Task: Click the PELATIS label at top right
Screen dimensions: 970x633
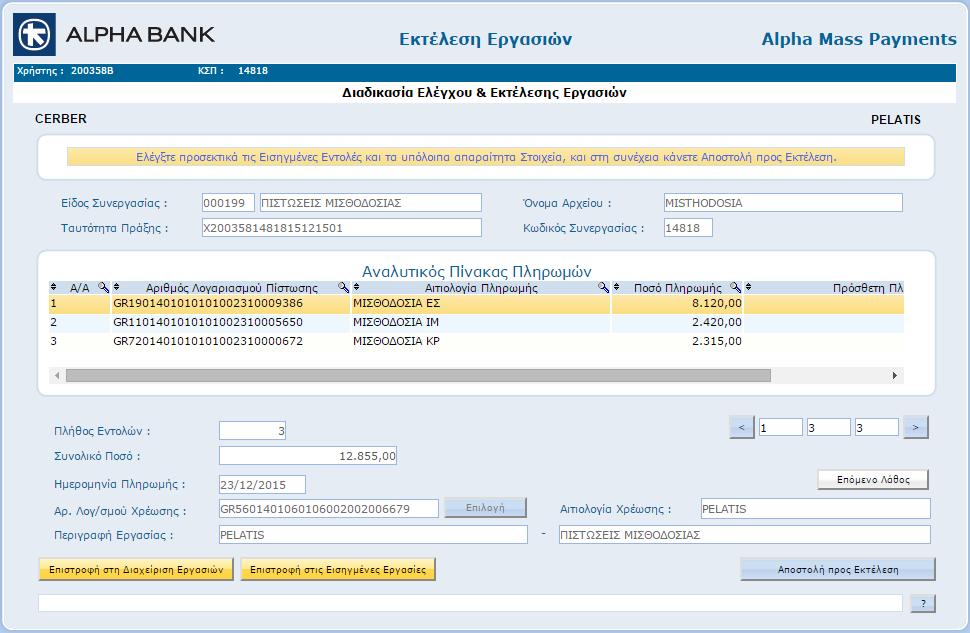Action: click(x=896, y=119)
